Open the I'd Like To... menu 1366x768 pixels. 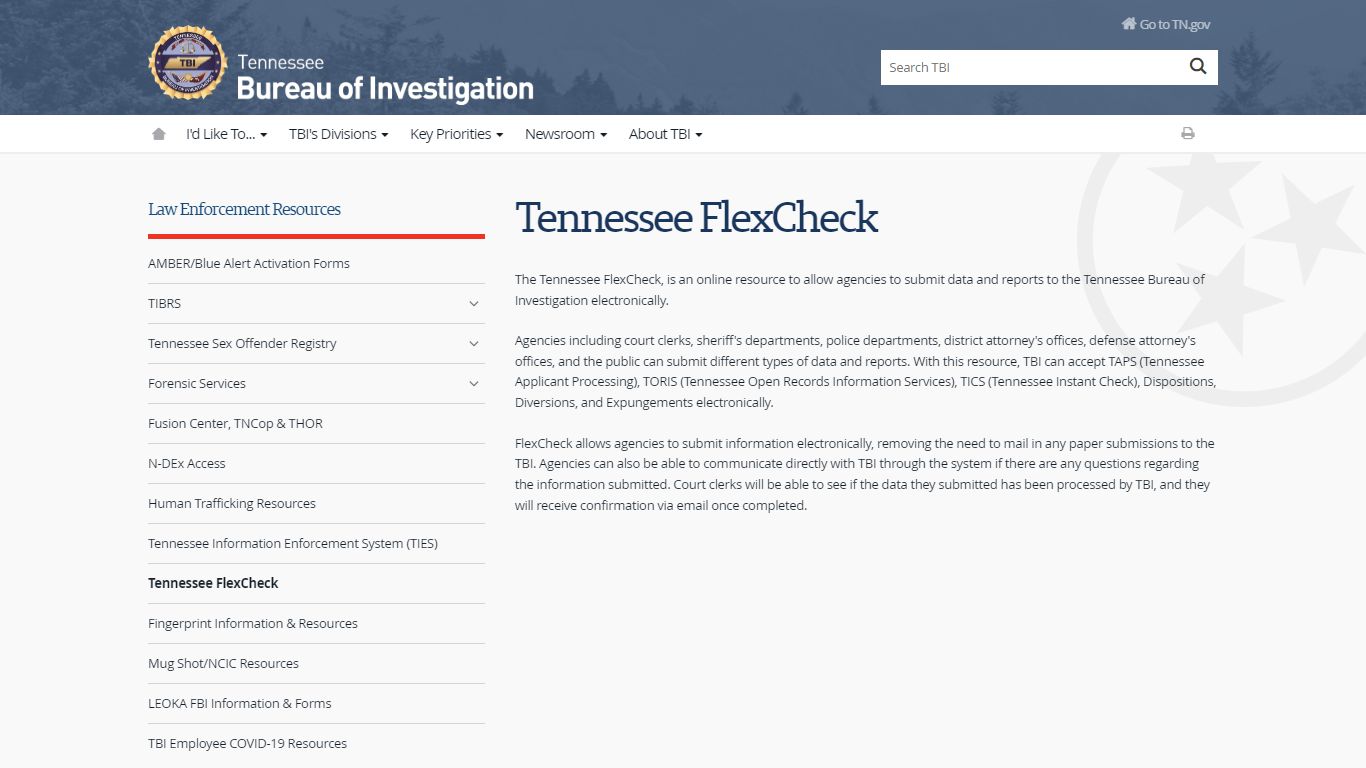(227, 134)
